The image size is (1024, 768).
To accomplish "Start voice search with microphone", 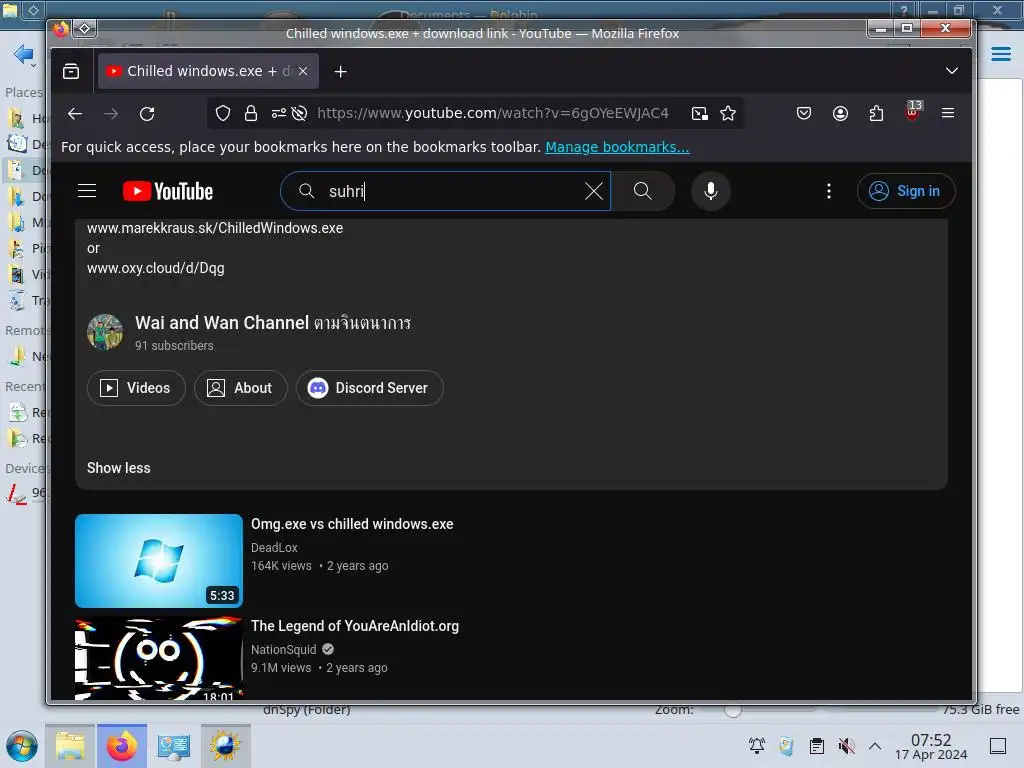I will click(x=711, y=191).
